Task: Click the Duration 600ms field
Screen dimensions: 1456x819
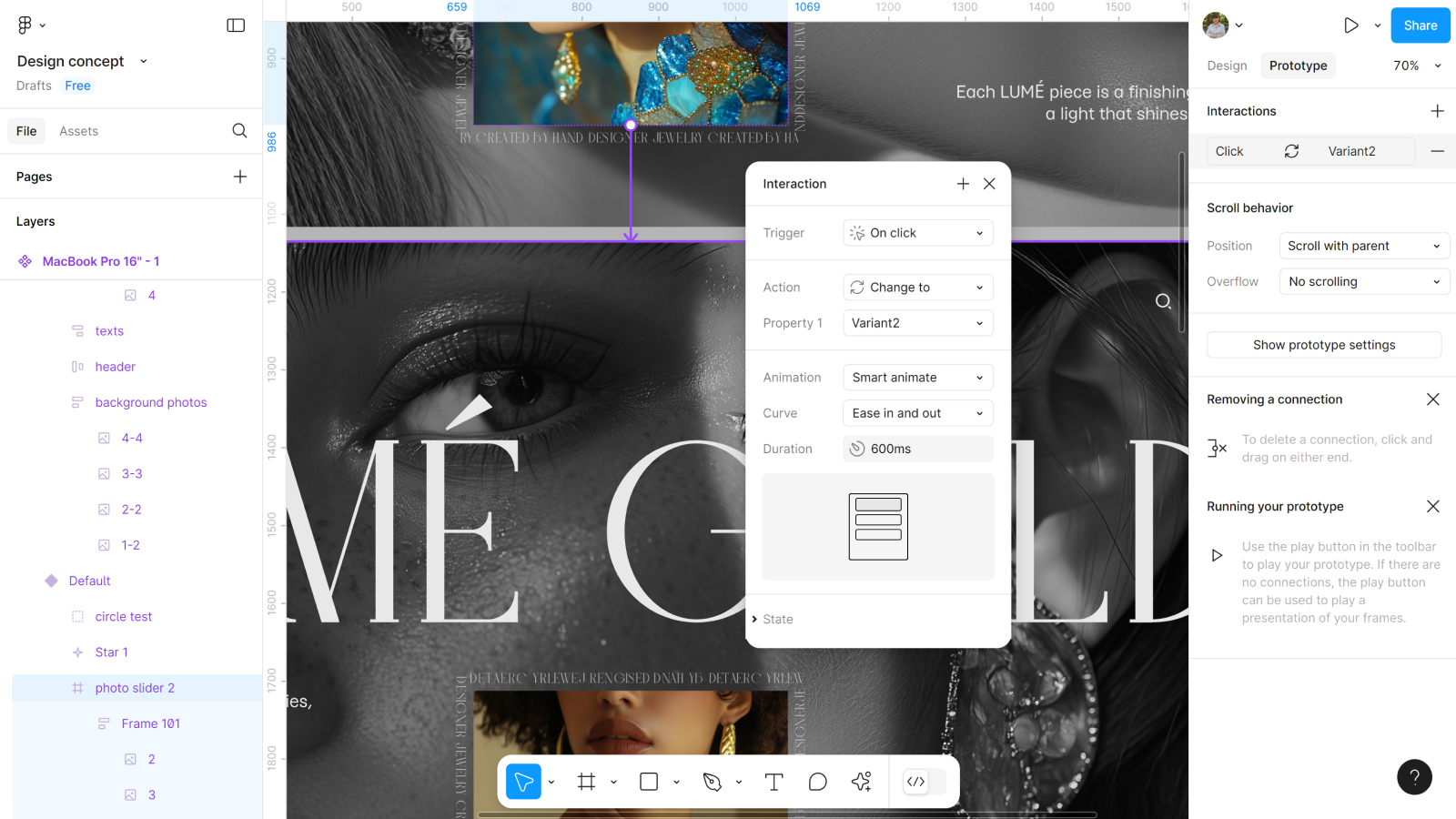Action: click(x=917, y=449)
